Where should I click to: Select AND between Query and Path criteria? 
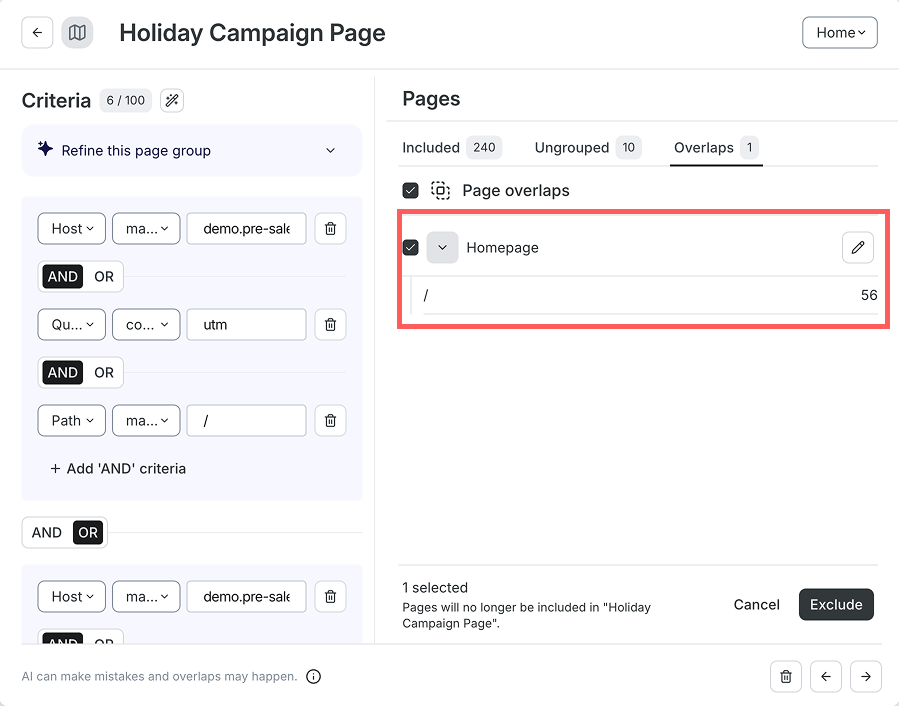pyautogui.click(x=62, y=373)
